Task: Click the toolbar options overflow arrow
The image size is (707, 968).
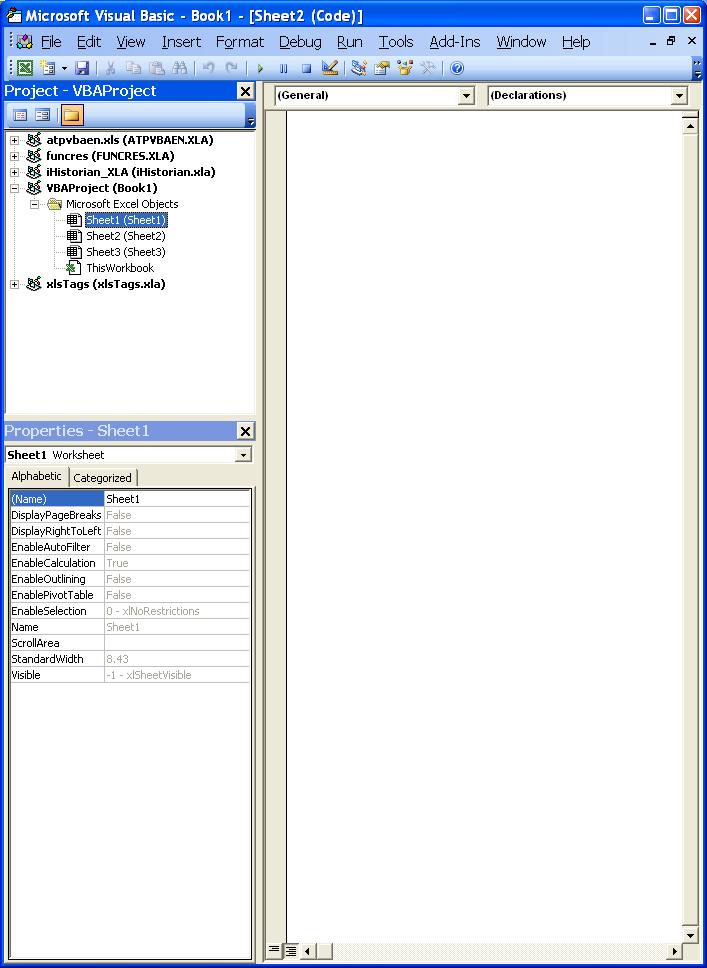Action: [x=698, y=69]
